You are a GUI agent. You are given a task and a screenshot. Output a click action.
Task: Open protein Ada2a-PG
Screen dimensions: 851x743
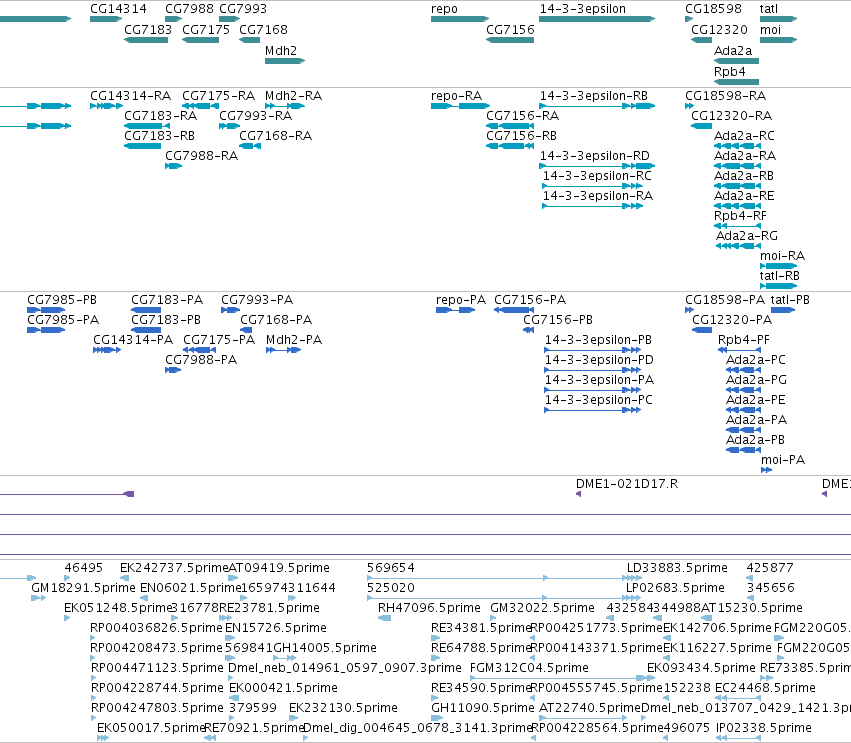pyautogui.click(x=757, y=381)
